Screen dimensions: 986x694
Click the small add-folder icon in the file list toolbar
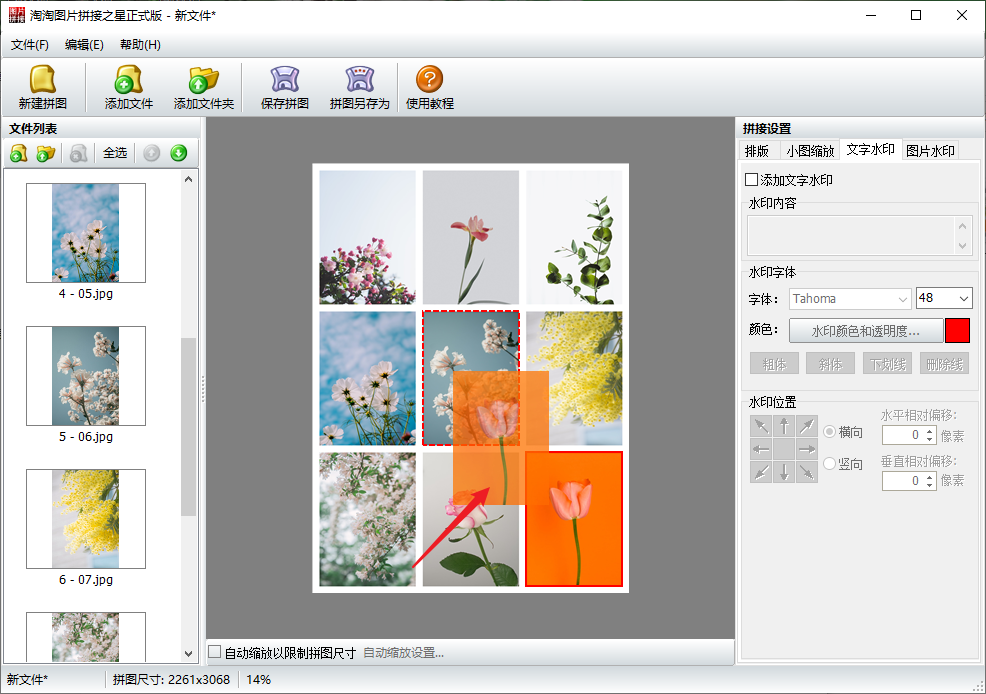pyautogui.click(x=45, y=153)
